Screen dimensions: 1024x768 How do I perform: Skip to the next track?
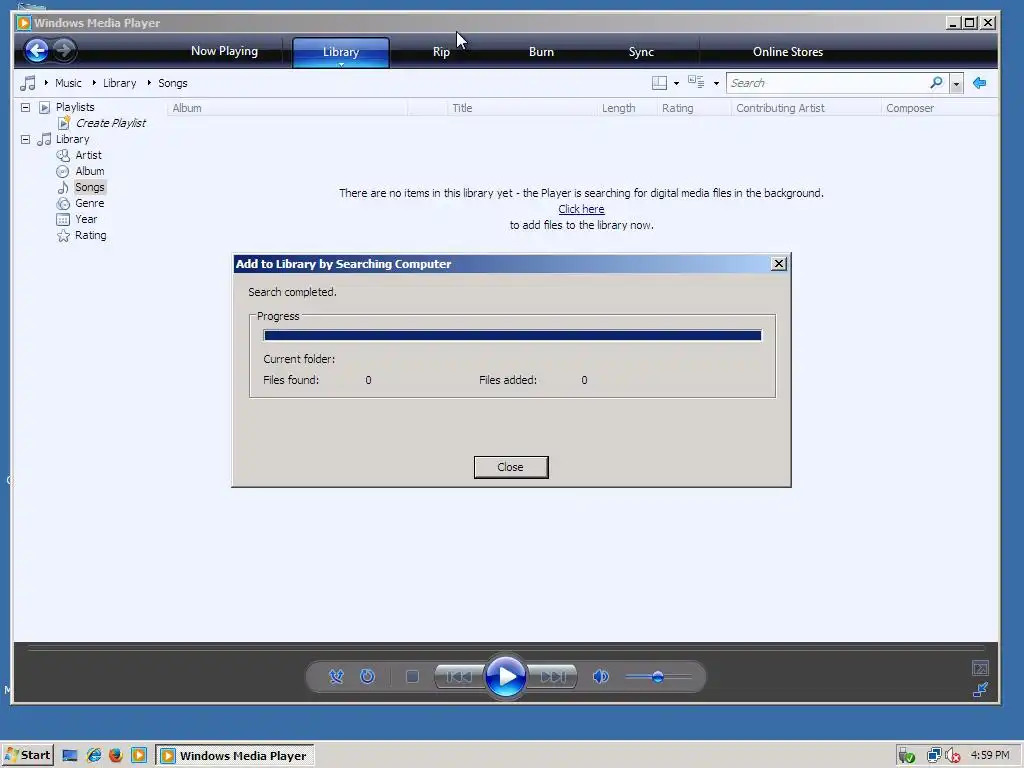[552, 677]
